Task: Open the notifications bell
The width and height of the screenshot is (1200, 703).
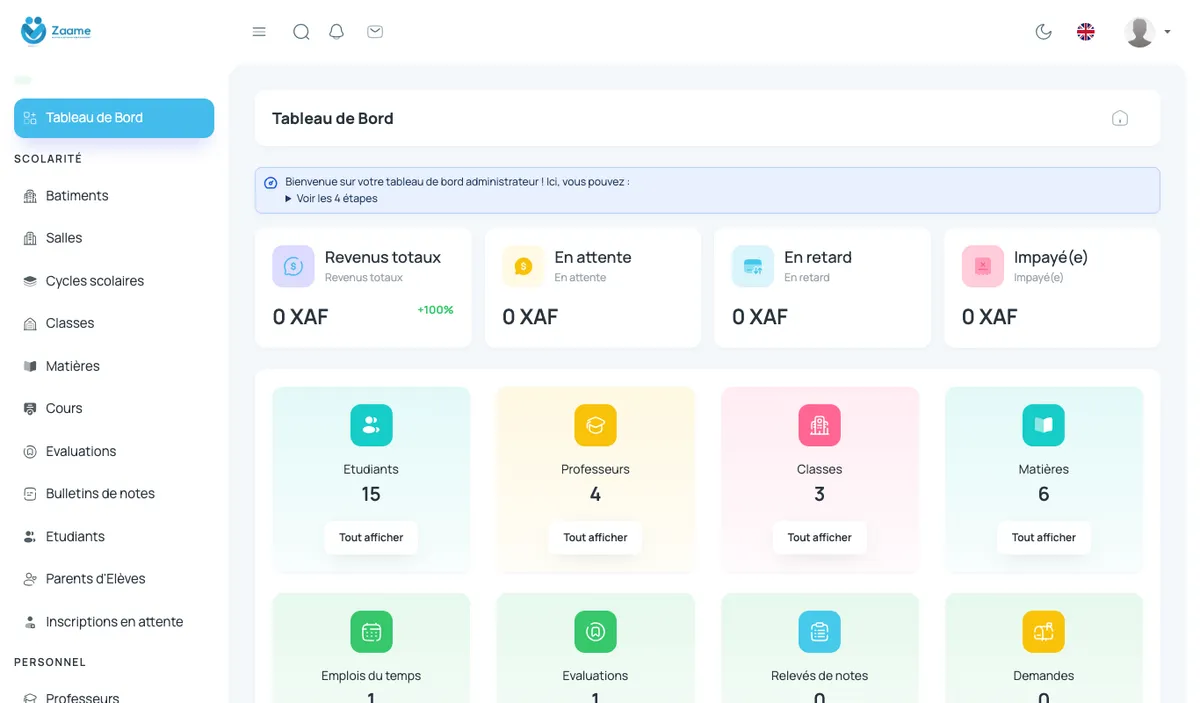Action: tap(337, 32)
